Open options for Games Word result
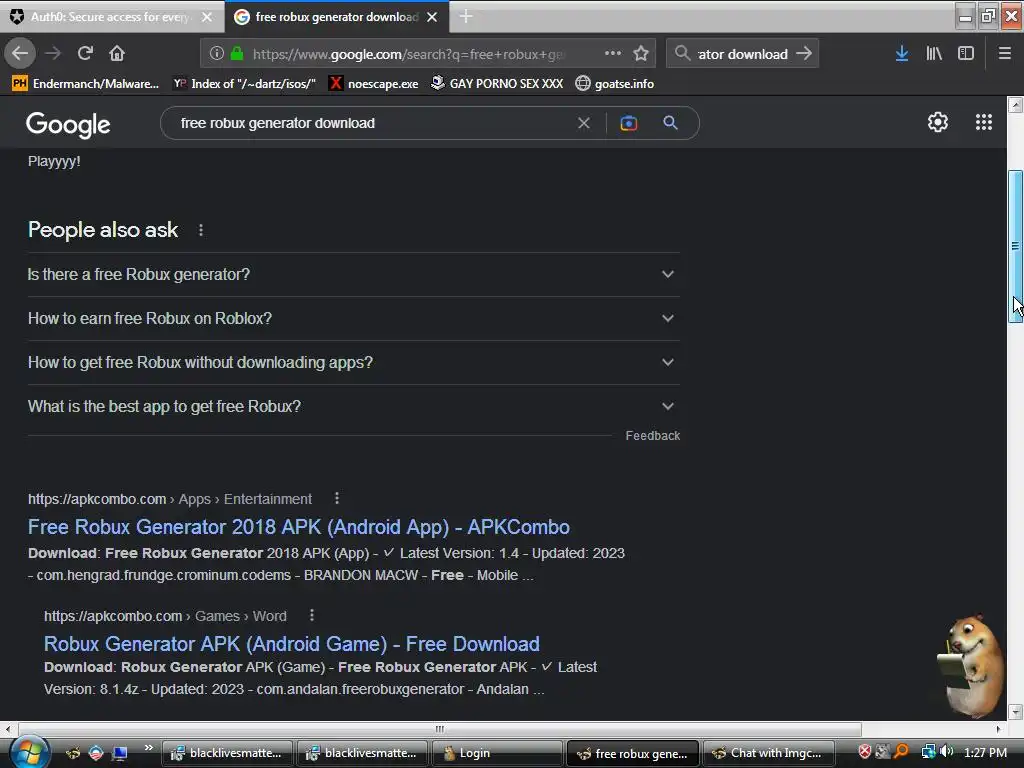The width and height of the screenshot is (1024, 768). 312,615
